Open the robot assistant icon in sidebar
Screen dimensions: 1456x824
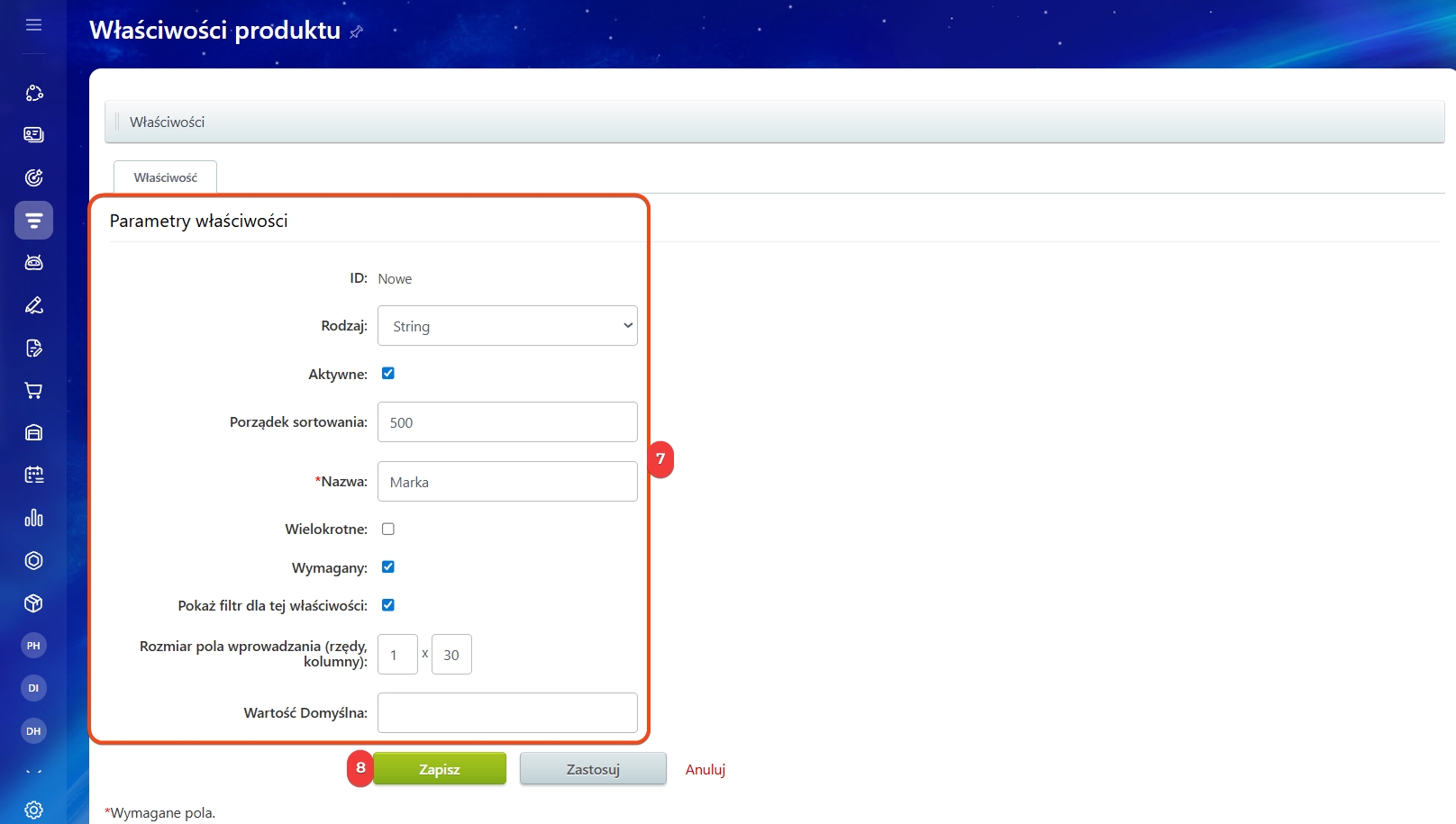33,262
